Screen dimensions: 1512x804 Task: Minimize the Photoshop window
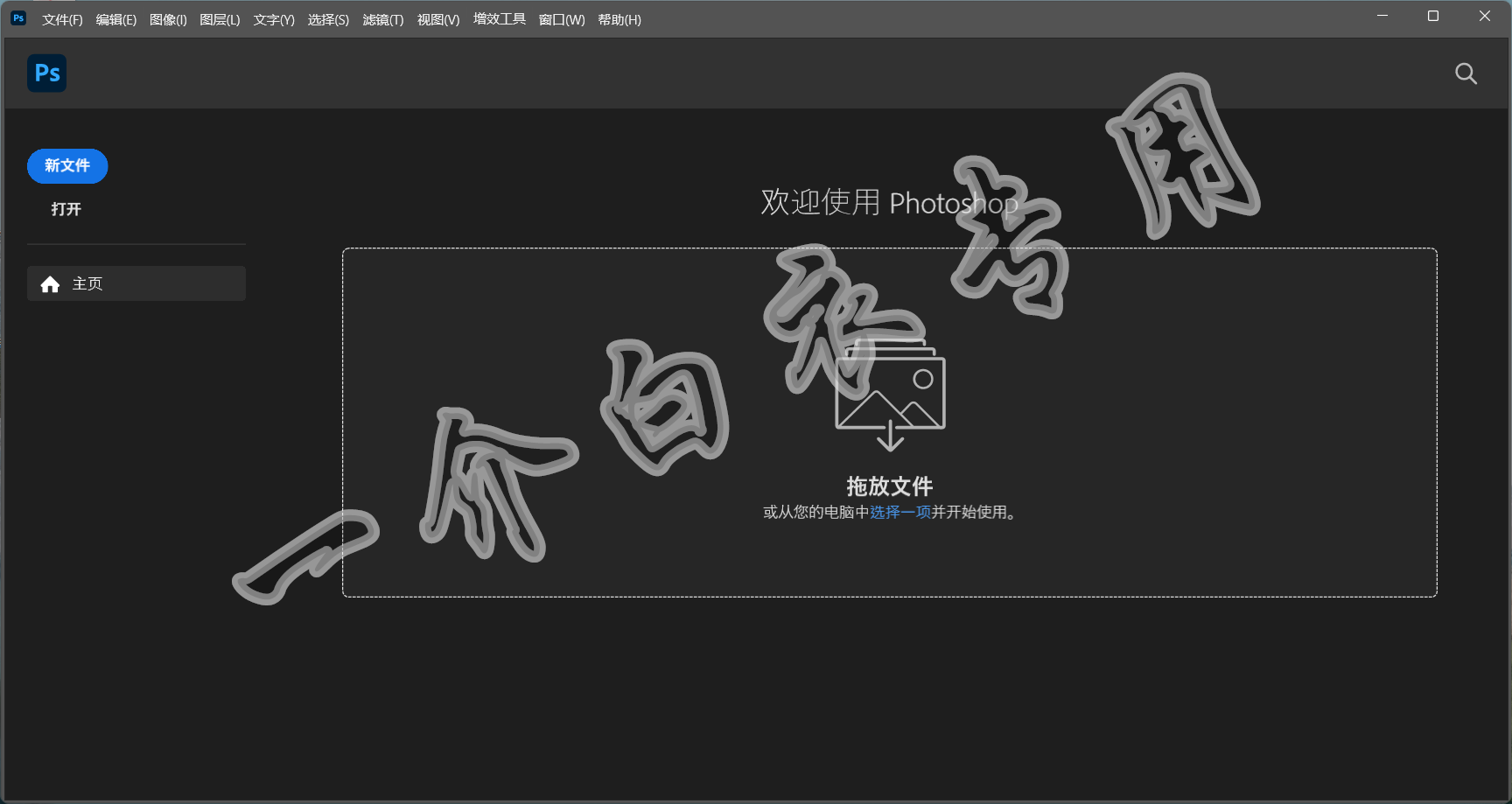1382,16
